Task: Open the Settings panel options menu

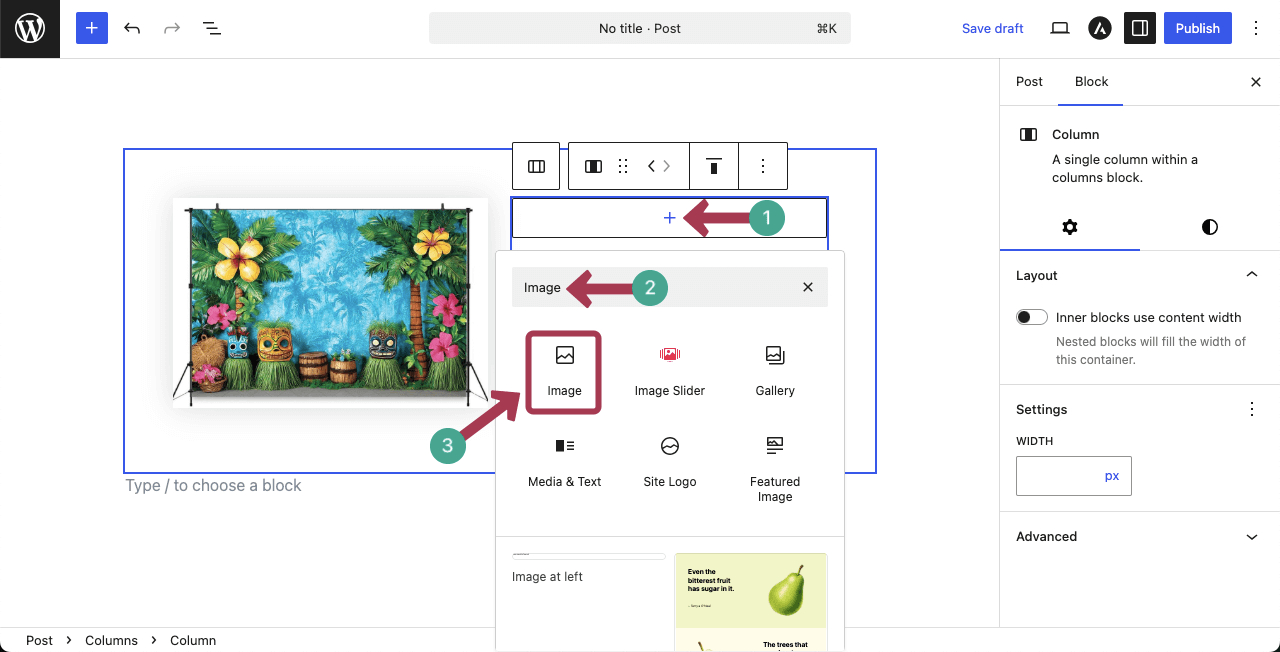Action: [x=1251, y=409]
